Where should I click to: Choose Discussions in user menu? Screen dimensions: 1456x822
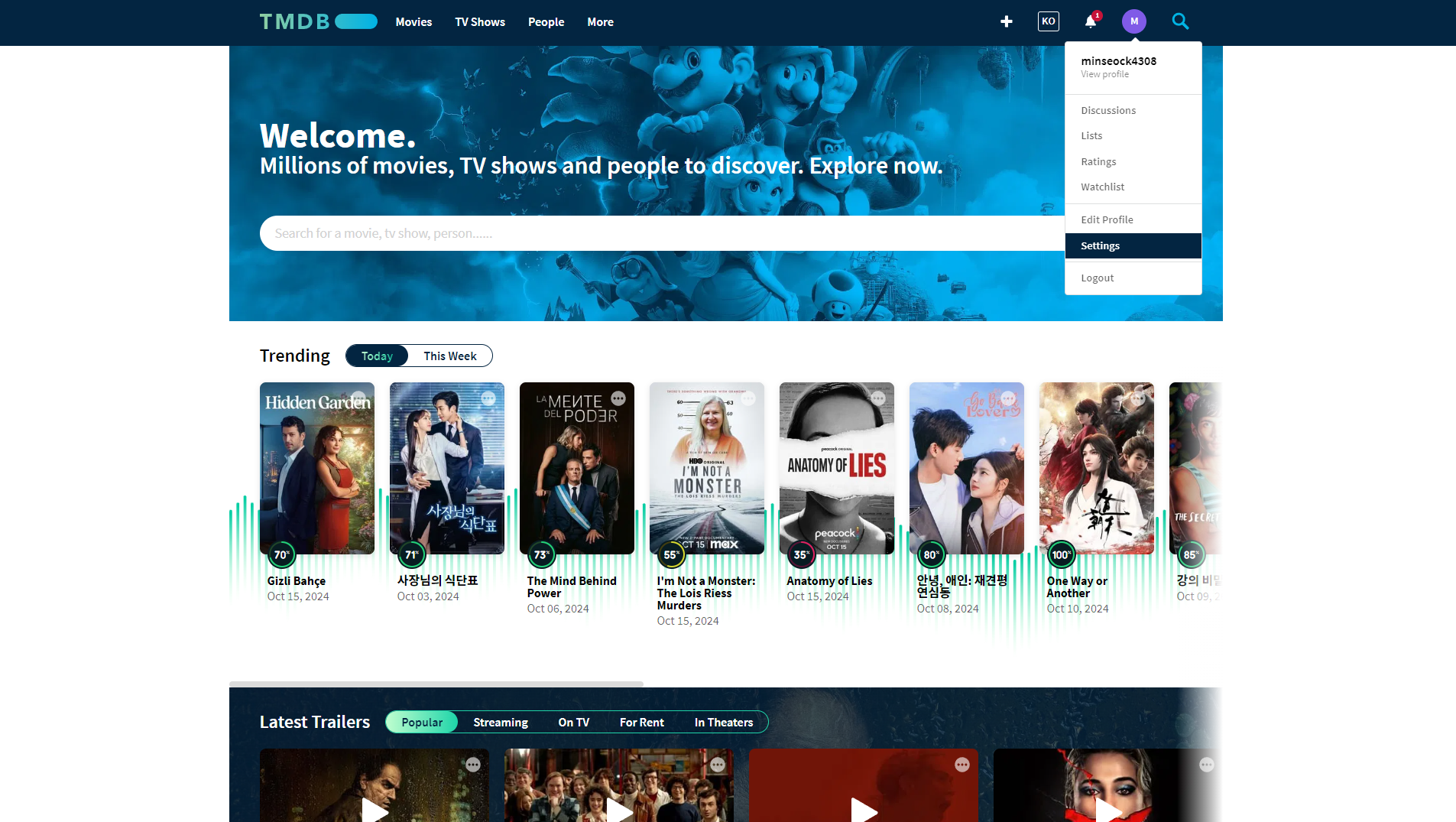point(1133,110)
